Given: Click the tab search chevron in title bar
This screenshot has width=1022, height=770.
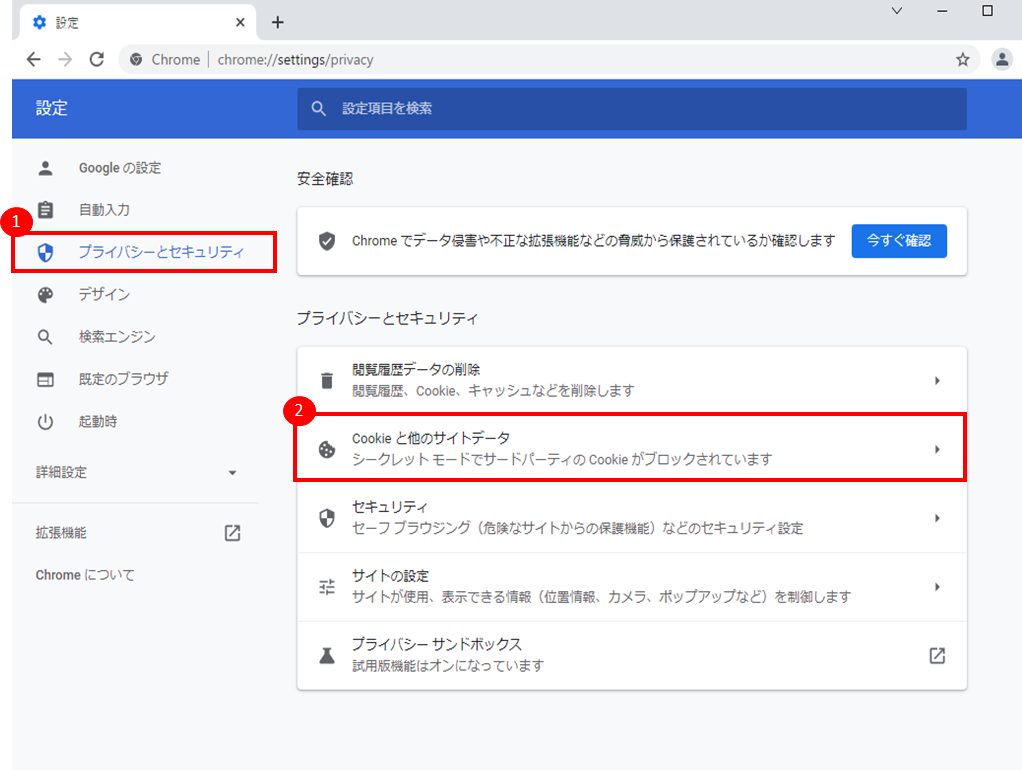Looking at the screenshot, I should [x=897, y=10].
